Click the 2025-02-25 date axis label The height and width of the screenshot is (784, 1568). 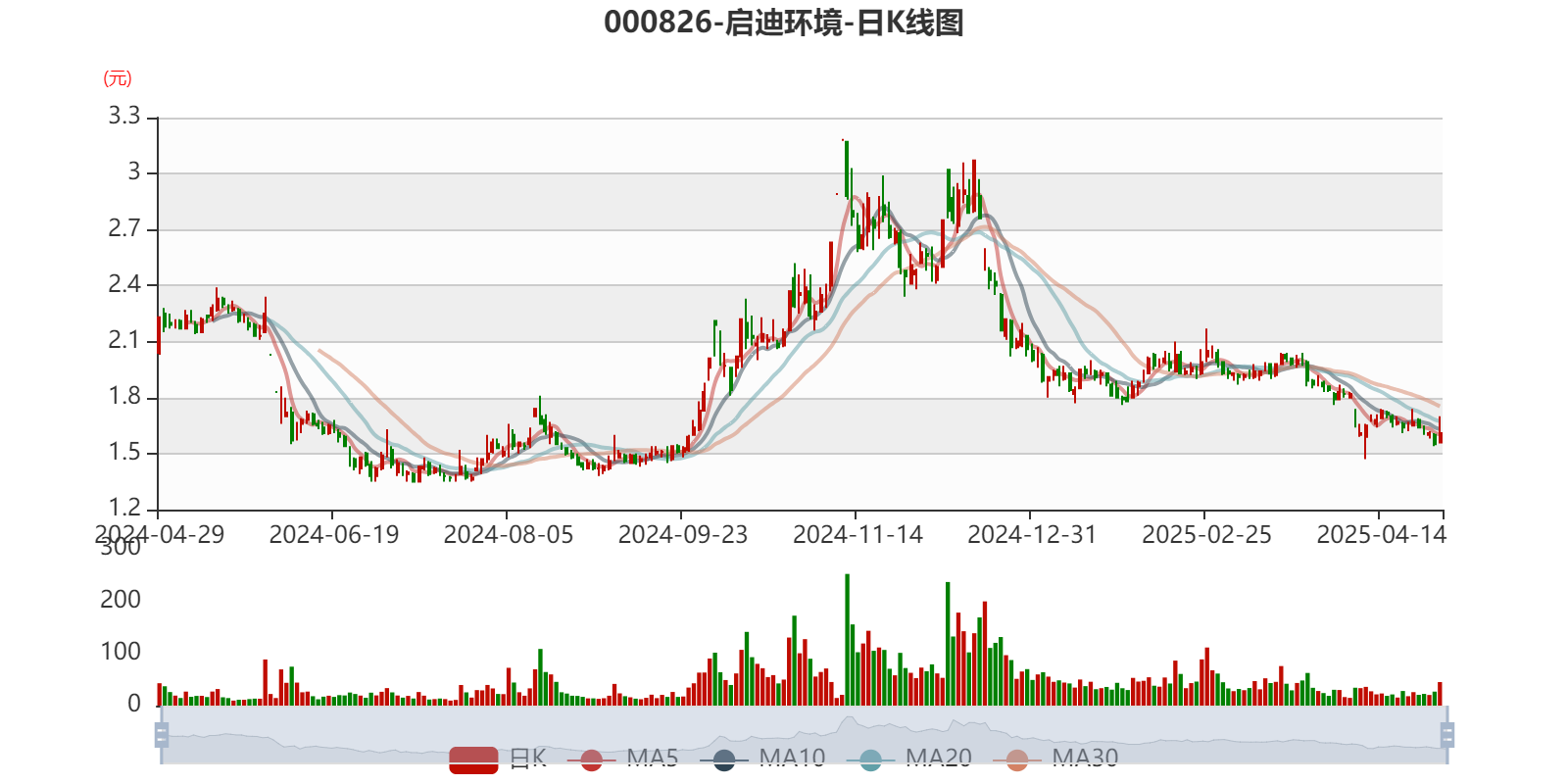click(x=1206, y=535)
